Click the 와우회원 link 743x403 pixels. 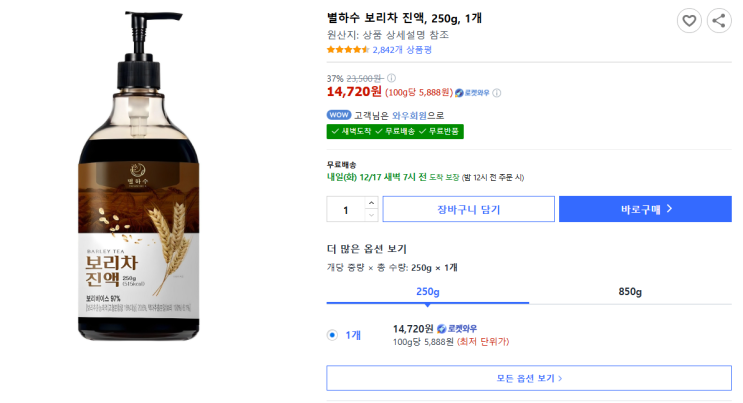410,115
